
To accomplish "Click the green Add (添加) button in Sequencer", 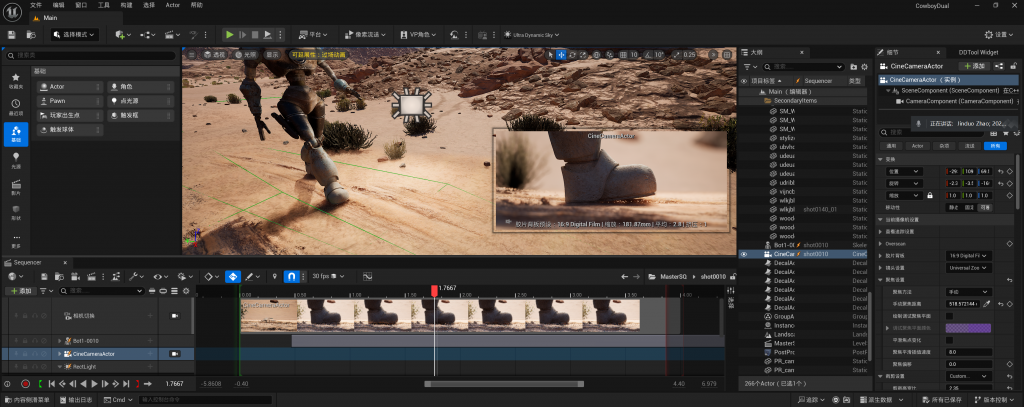I will 20,291.
